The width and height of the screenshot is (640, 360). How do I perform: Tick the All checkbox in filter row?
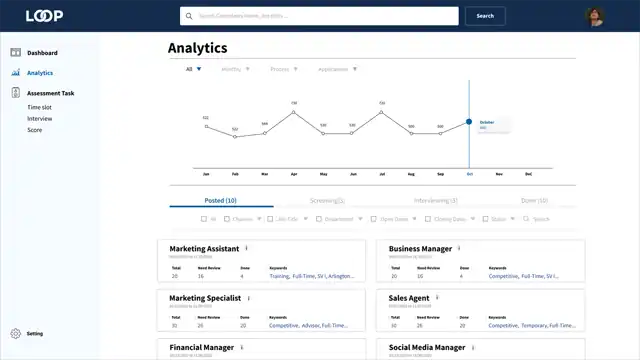pyautogui.click(x=204, y=219)
